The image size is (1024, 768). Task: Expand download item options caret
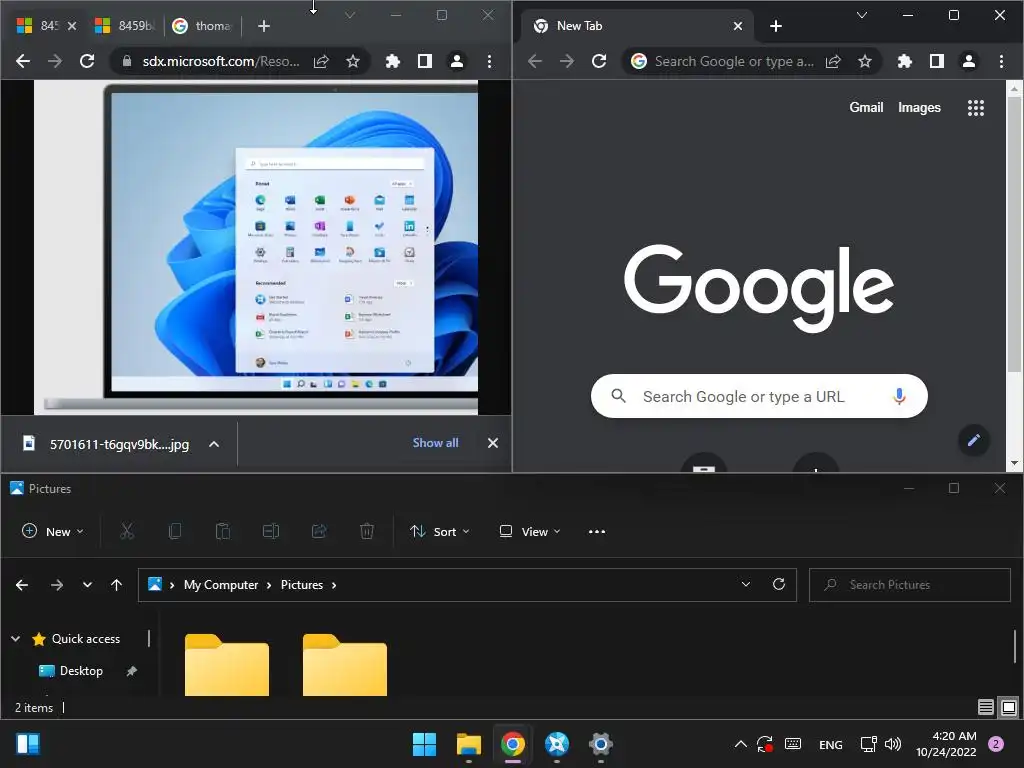click(214, 444)
